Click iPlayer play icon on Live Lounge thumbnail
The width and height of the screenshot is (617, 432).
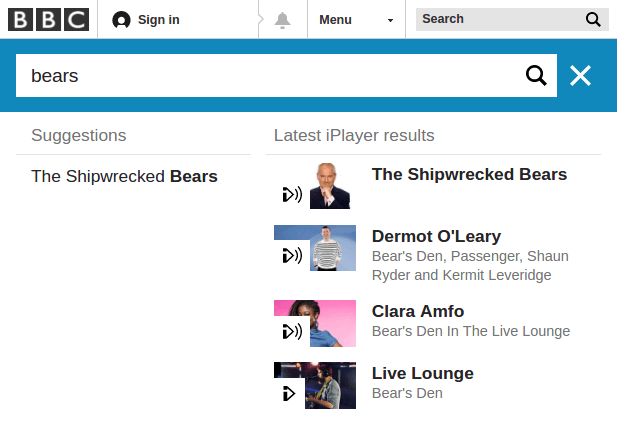(x=289, y=393)
